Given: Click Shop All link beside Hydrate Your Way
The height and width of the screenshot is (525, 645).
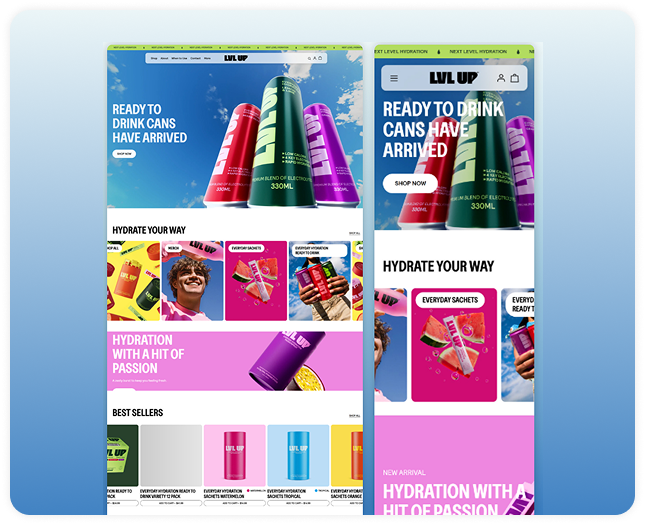Looking at the screenshot, I should coord(354,233).
